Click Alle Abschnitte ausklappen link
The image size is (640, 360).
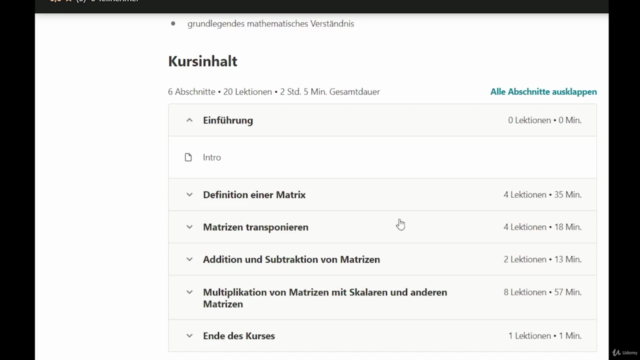(x=543, y=92)
